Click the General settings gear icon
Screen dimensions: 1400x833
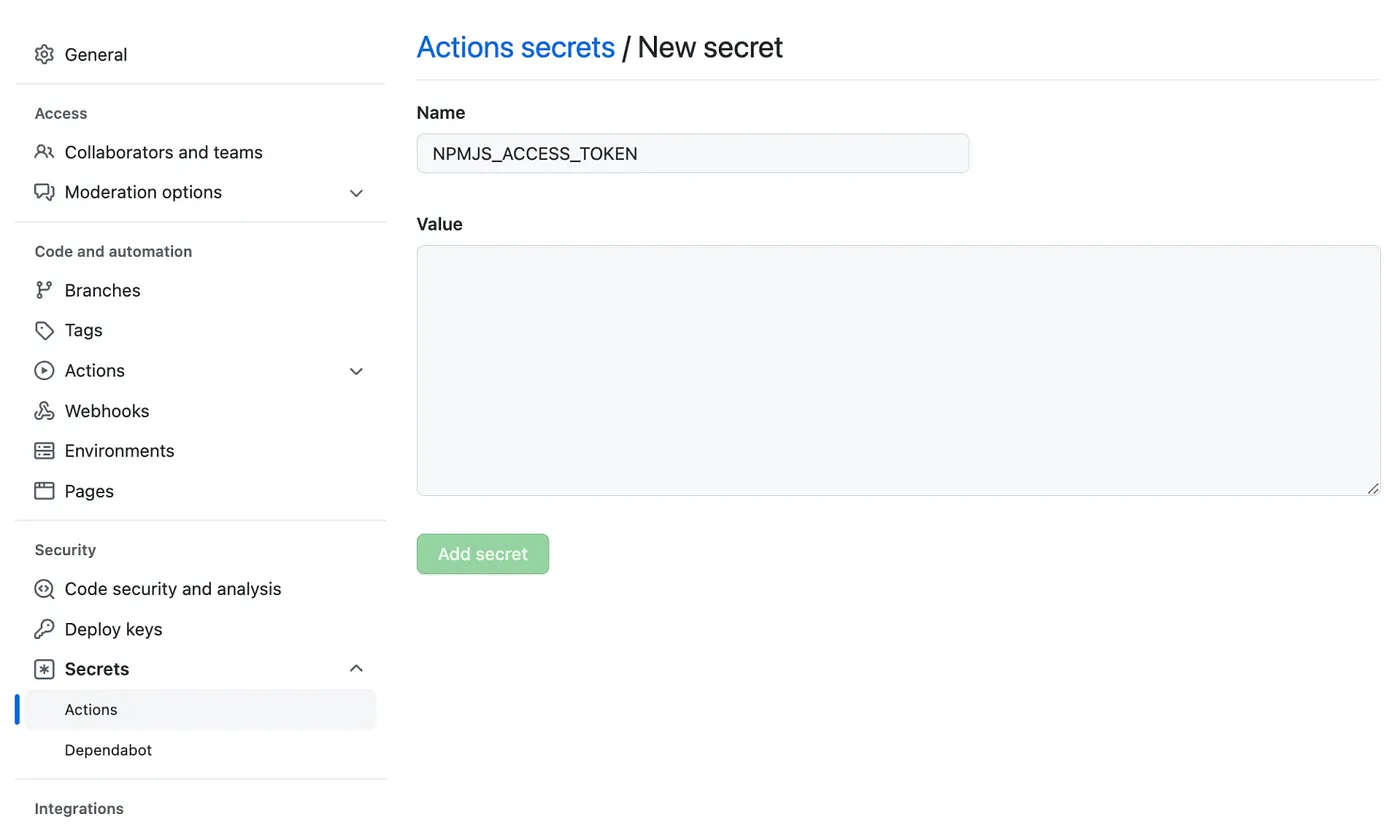44,54
